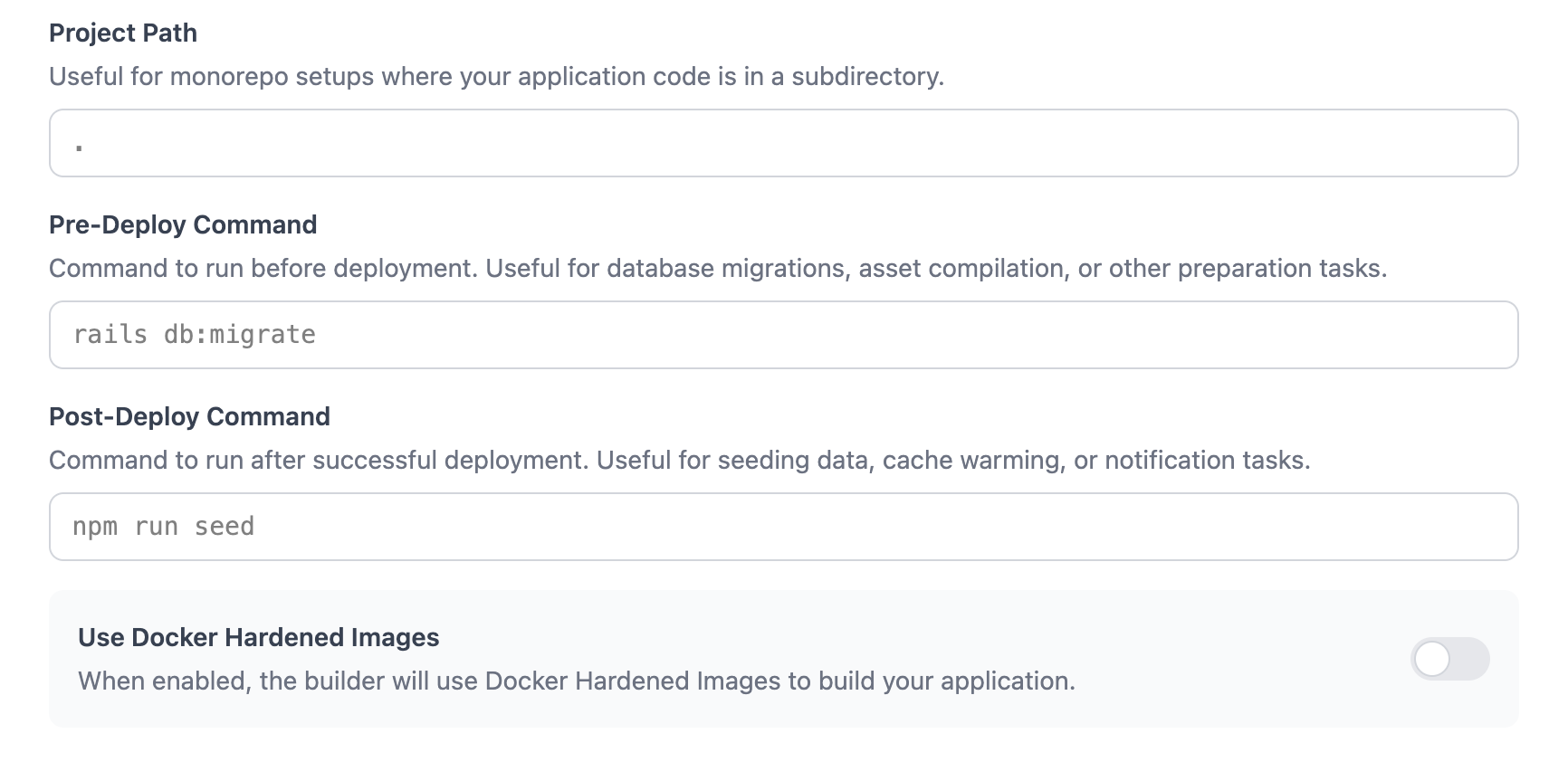Focus the Pre-Deploy Command text box
1568x762 pixels.
click(x=783, y=335)
